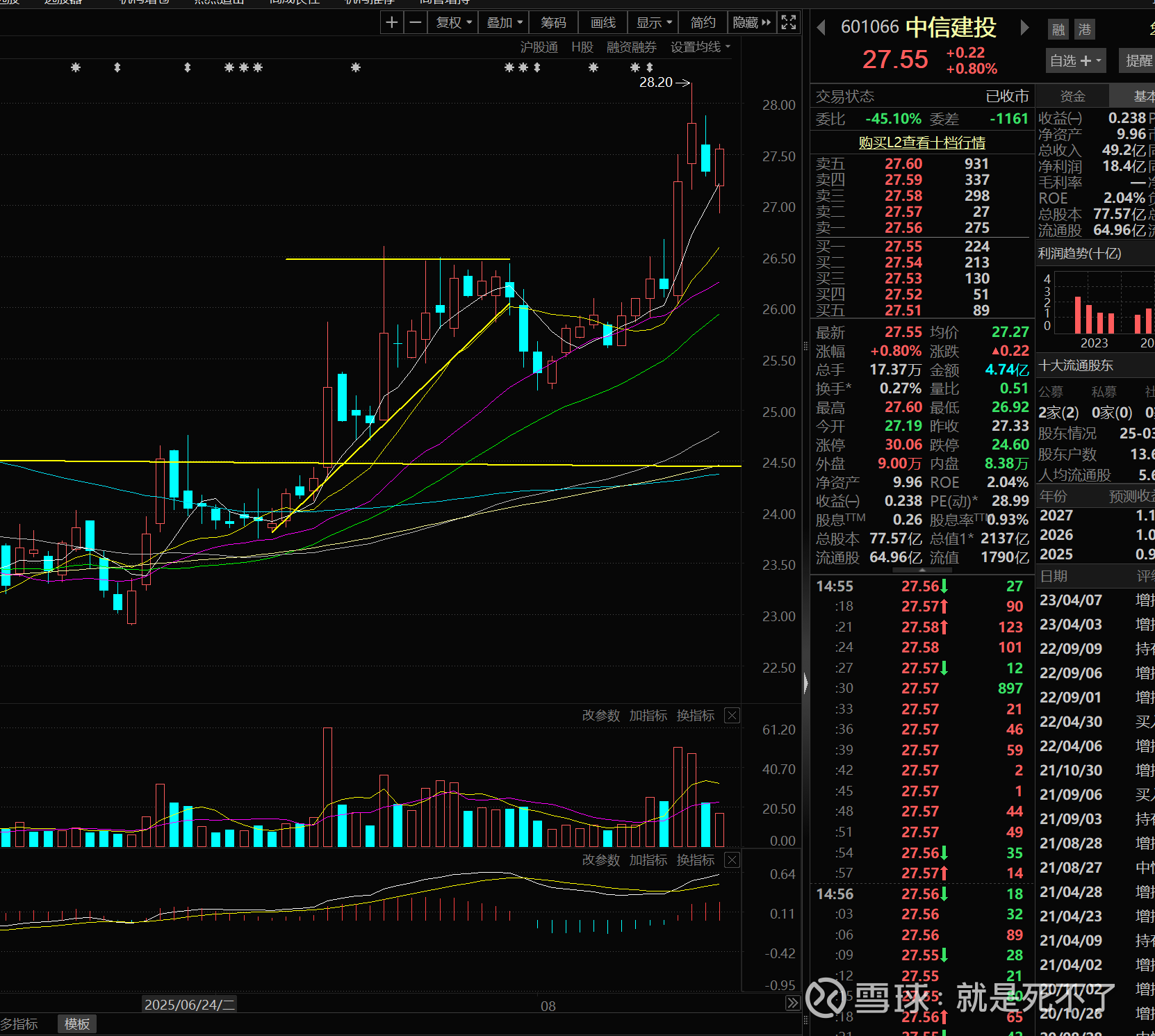
Task: Zoom in chart with plus button
Action: 392,23
